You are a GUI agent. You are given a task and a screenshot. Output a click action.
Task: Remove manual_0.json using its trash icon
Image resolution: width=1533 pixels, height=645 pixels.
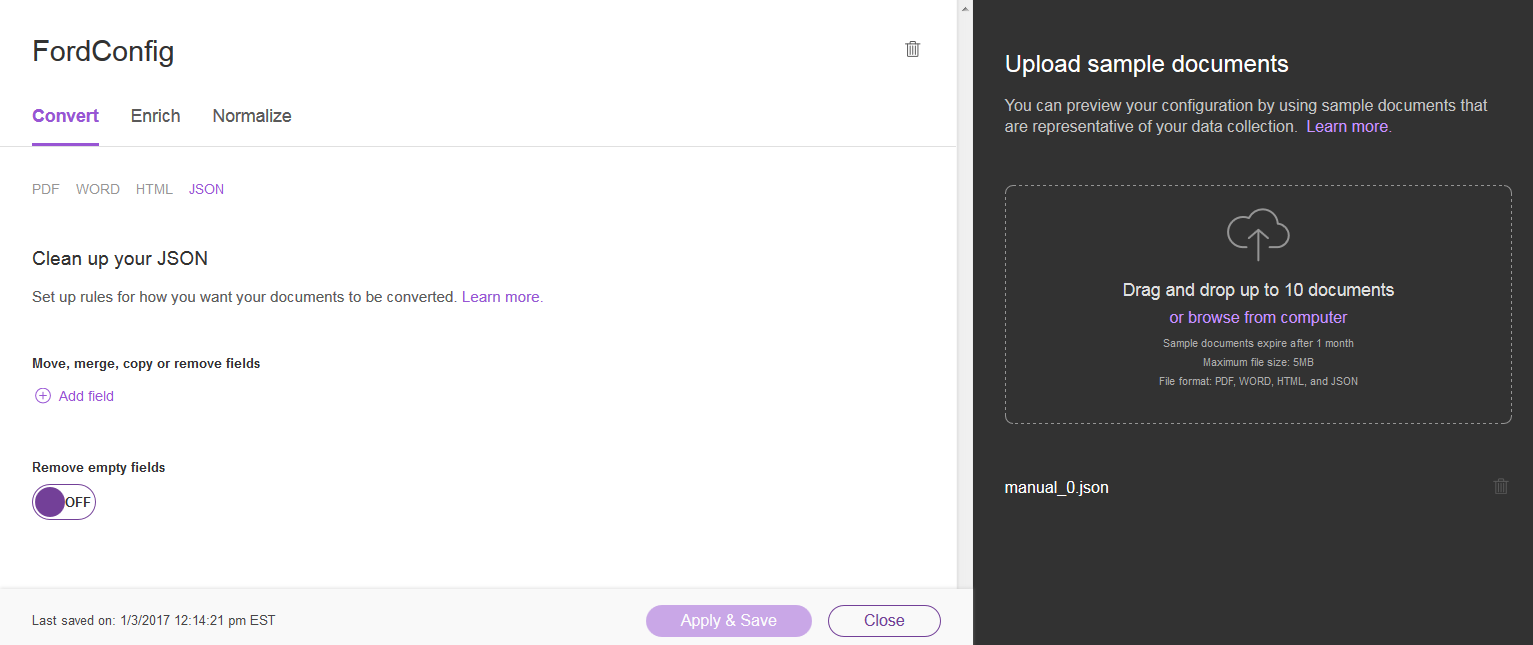(x=1500, y=487)
